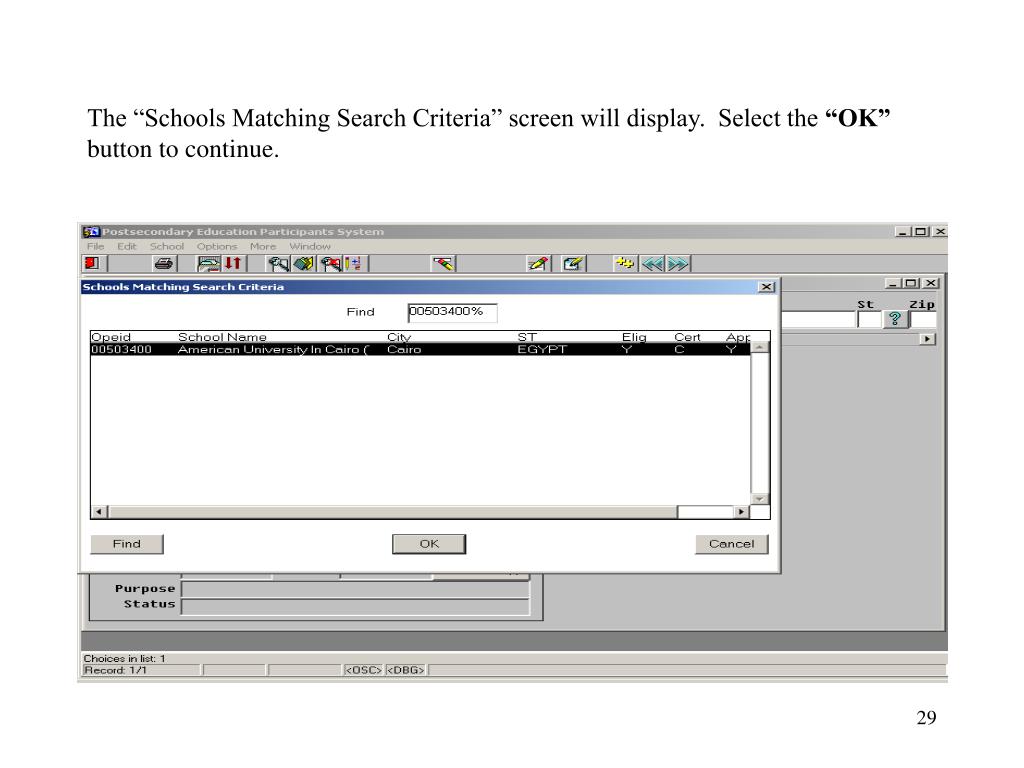Image resolution: width=1024 pixels, height=768 pixels.
Task: Click the Opeid value 00503400
Action: pyautogui.click(x=121, y=349)
